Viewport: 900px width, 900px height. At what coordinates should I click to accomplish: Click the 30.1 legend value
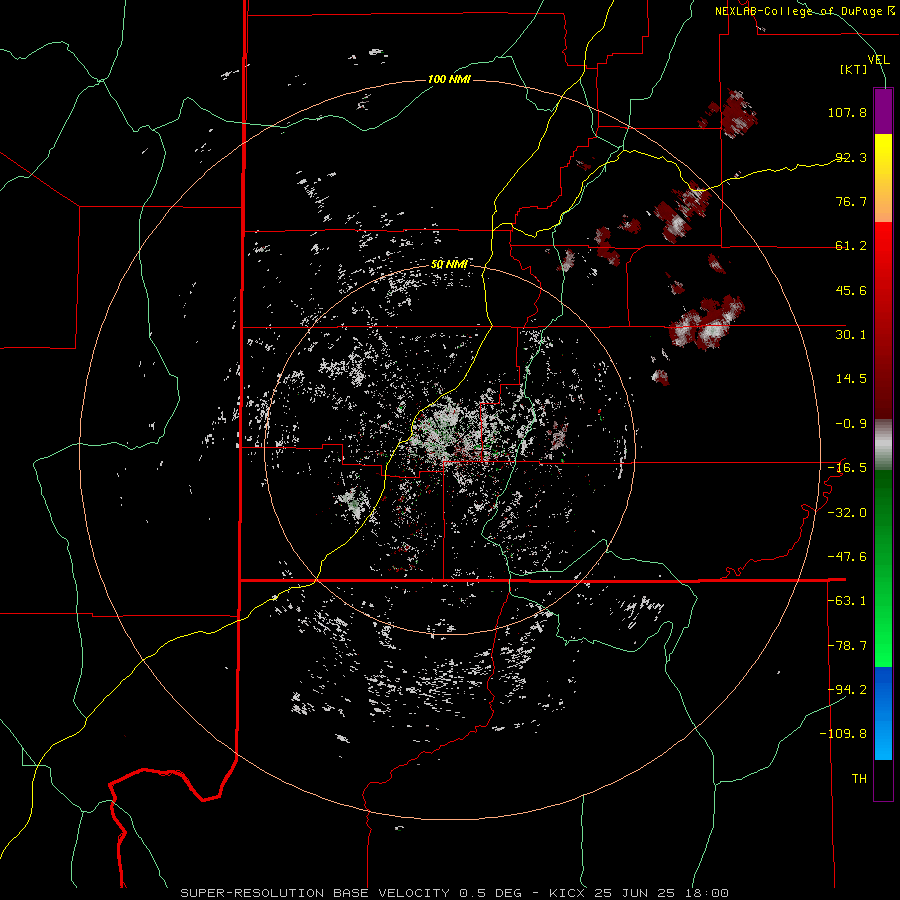(851, 335)
